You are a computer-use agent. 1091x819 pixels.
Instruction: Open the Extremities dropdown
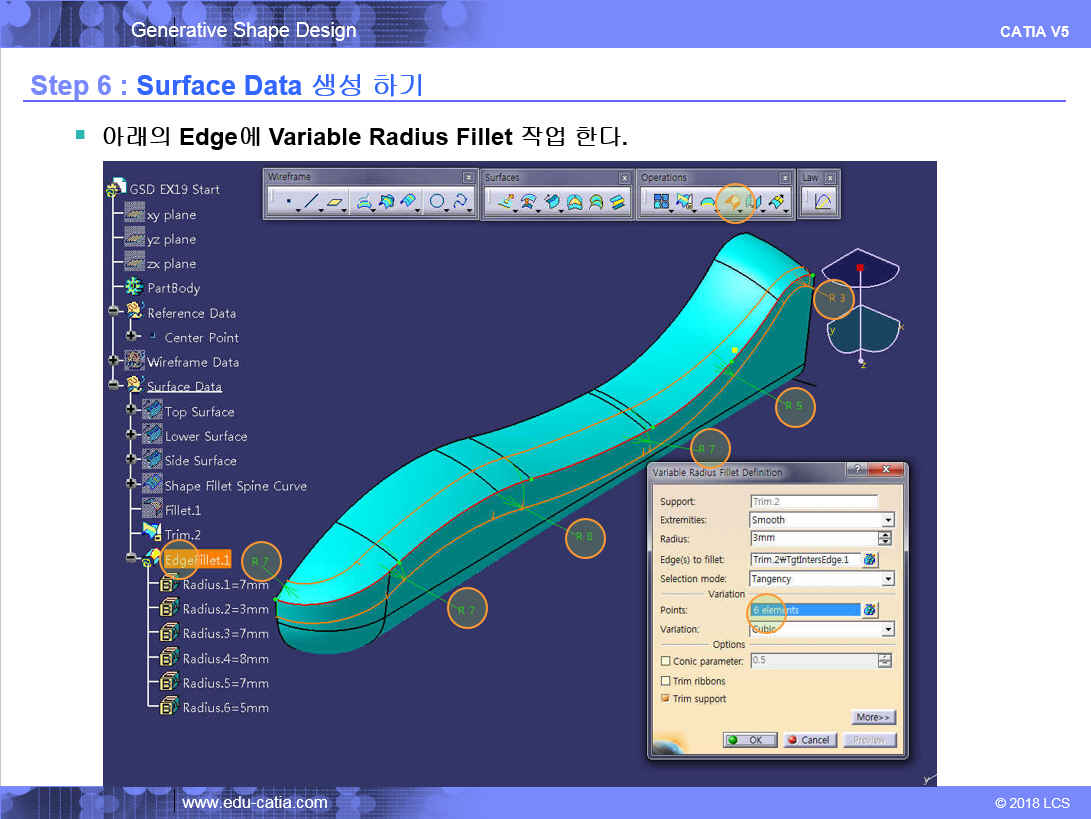coord(887,520)
